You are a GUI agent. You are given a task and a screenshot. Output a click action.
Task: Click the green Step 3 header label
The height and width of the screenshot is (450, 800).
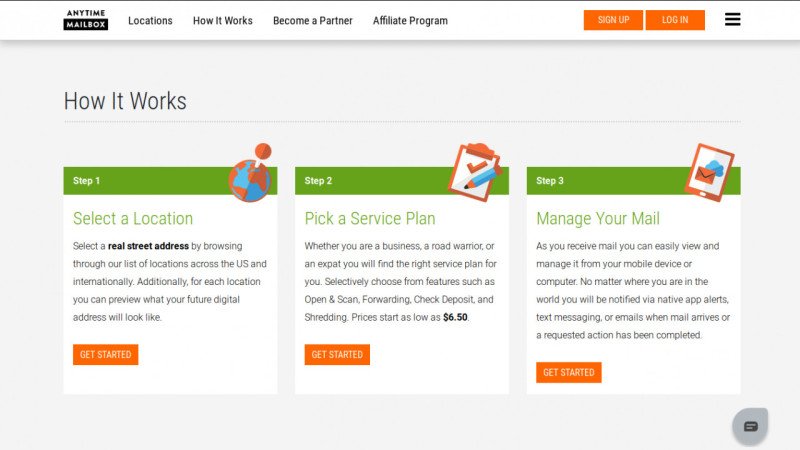coord(550,181)
